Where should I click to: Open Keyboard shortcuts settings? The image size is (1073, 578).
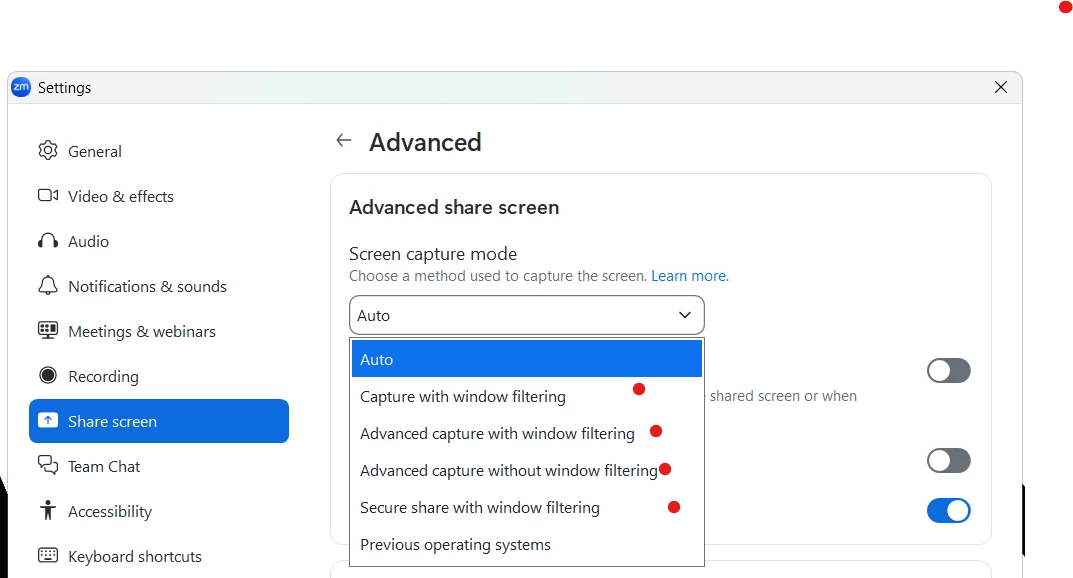pyautogui.click(x=159, y=556)
